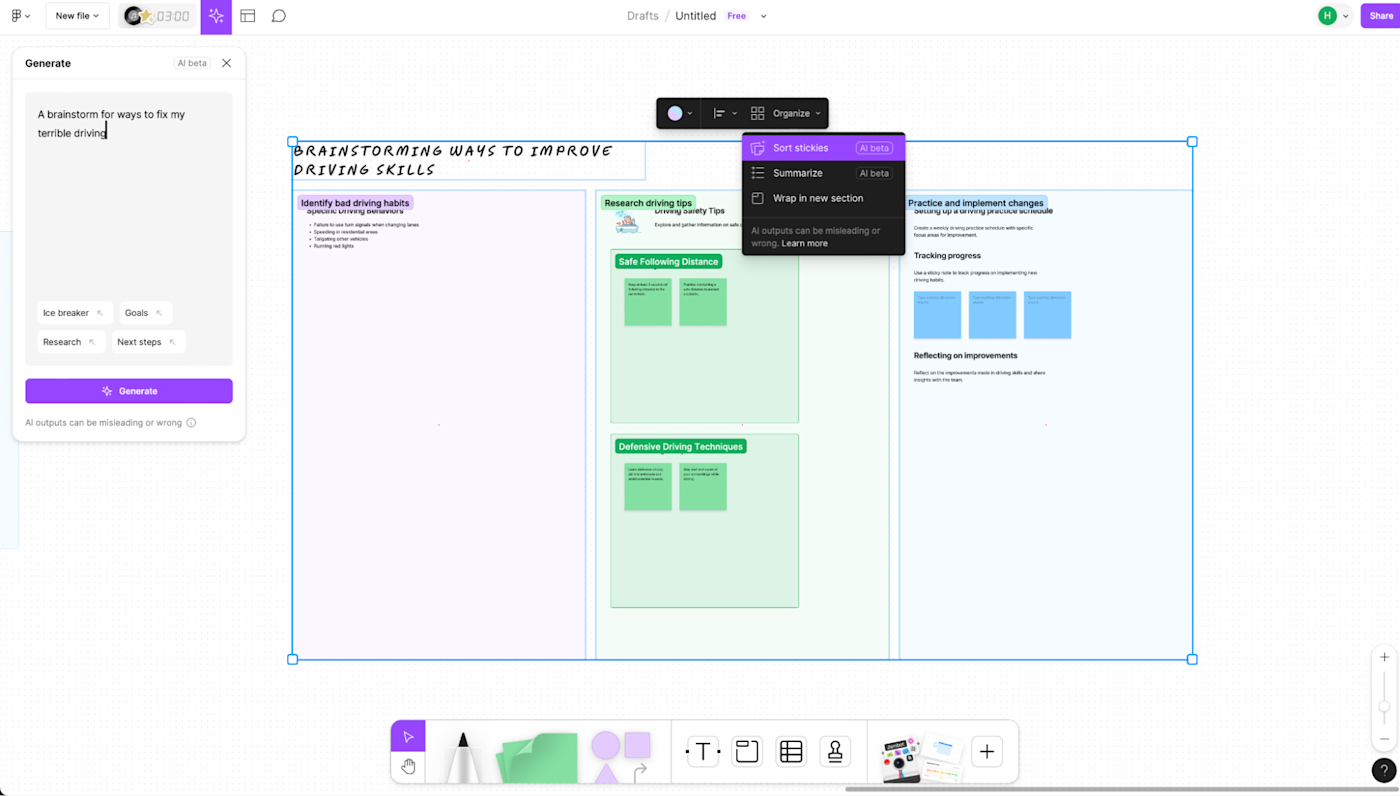This screenshot has height=796, width=1400.
Task: Click the green H user avatar
Action: click(1327, 16)
